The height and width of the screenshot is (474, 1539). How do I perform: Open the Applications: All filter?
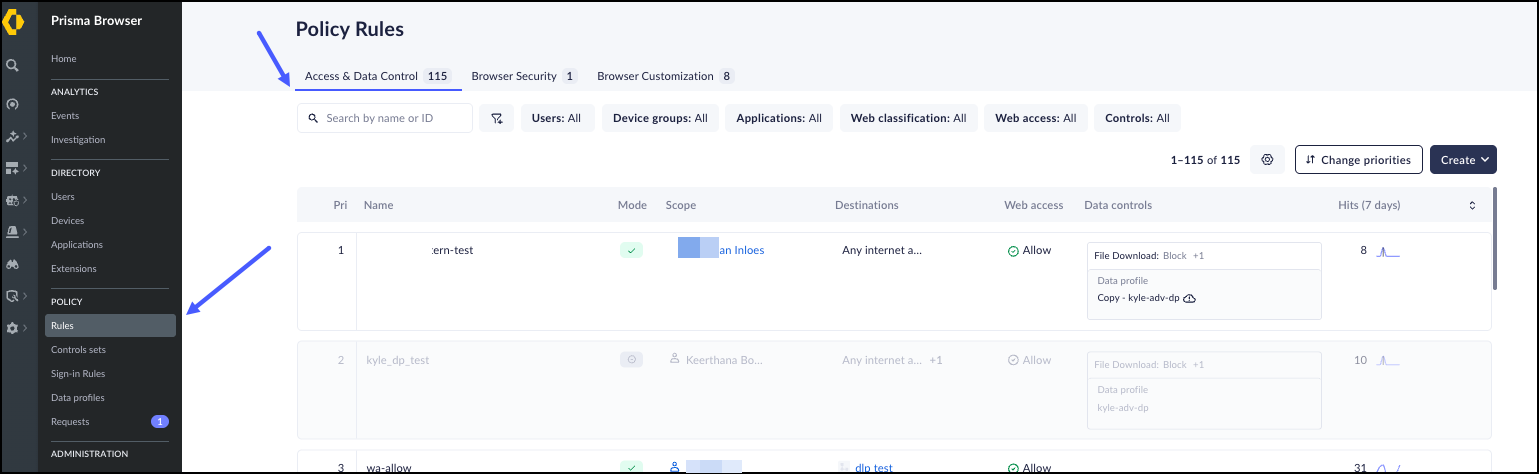pos(779,118)
